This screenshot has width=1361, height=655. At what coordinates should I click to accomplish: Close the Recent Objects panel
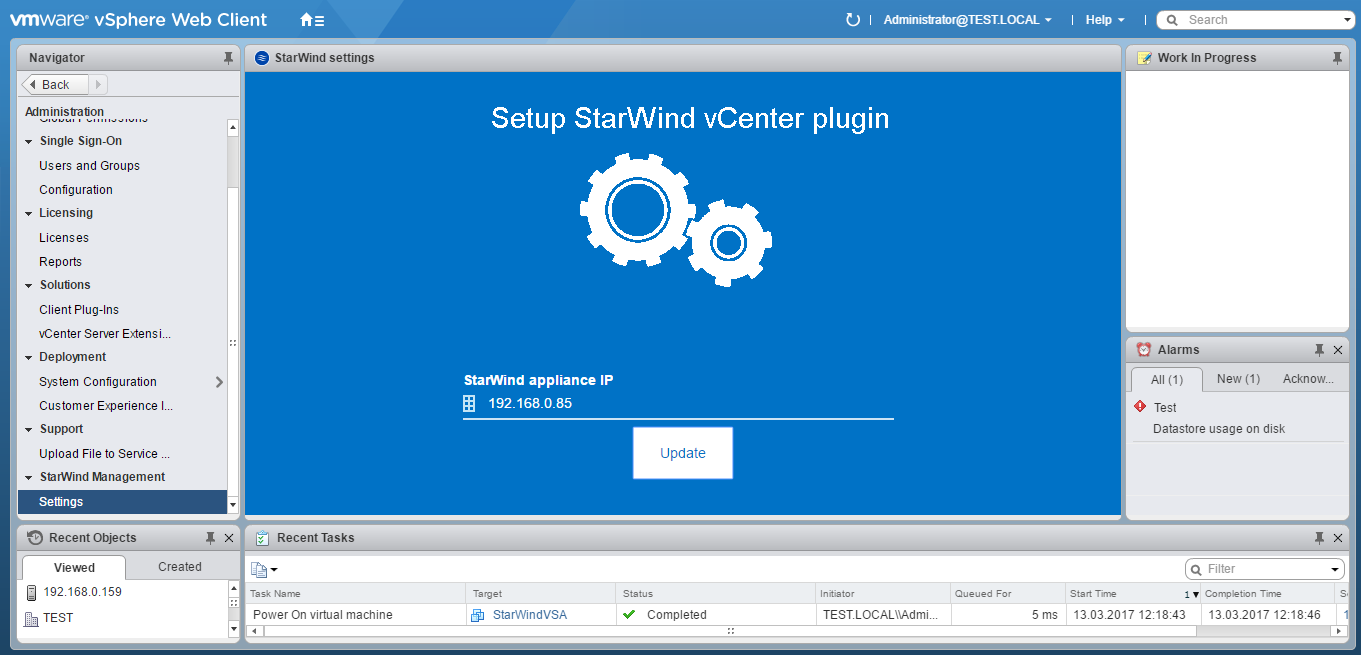(x=229, y=538)
